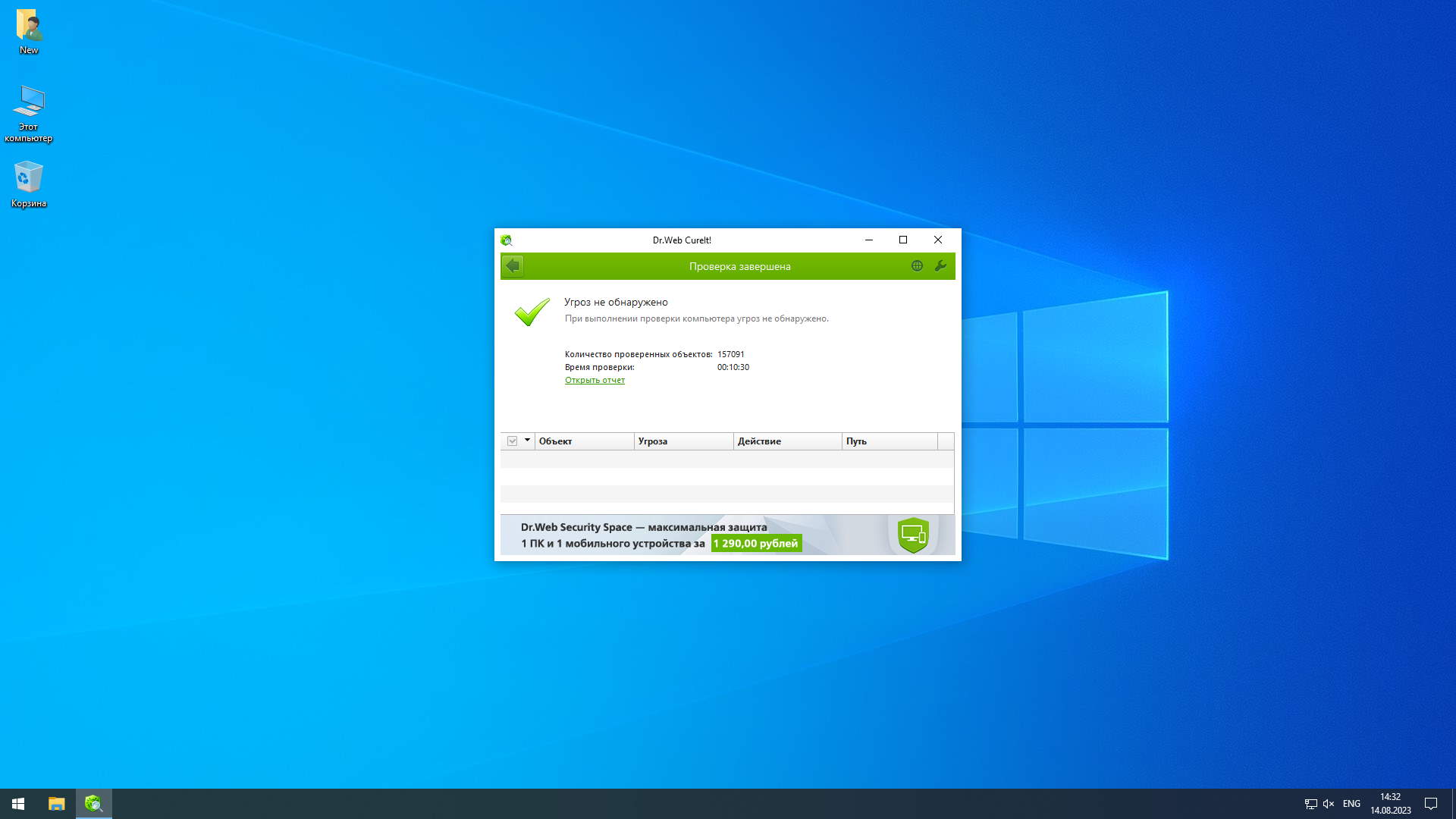Sort by the Объект column header
This screenshot has height=819, width=1456.
click(x=584, y=441)
